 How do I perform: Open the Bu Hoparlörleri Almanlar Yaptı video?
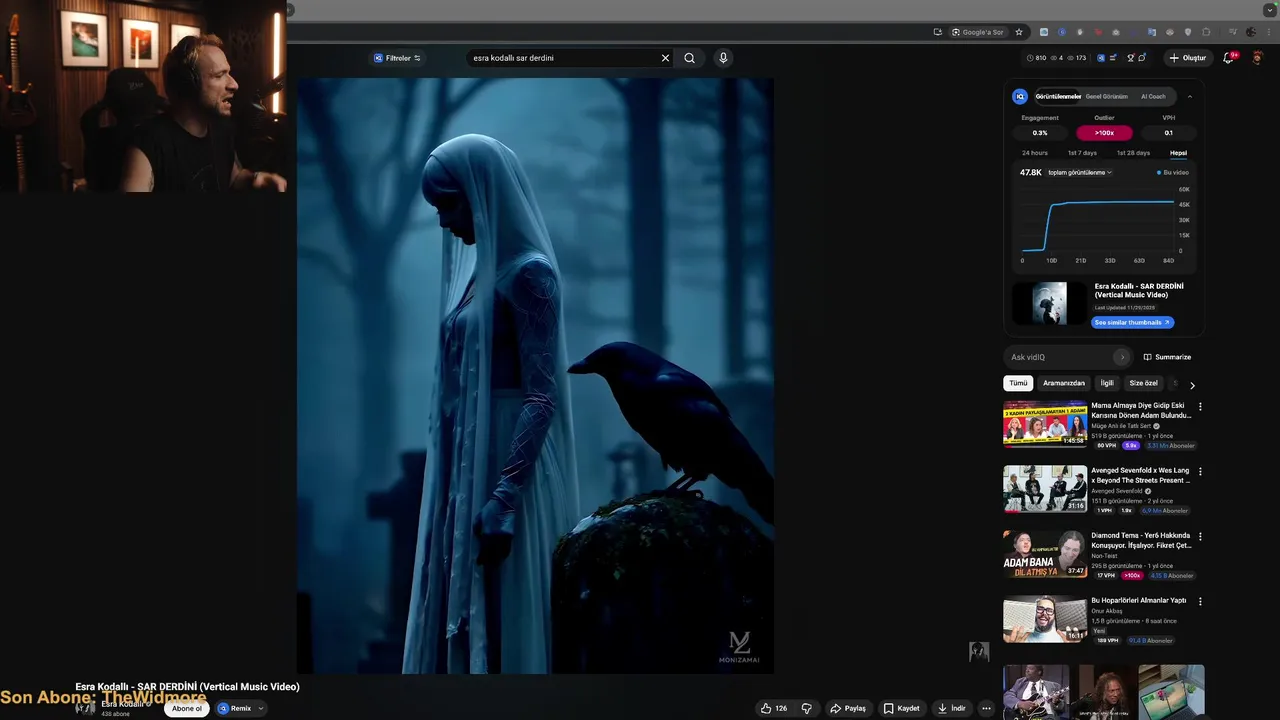[x=1045, y=619]
